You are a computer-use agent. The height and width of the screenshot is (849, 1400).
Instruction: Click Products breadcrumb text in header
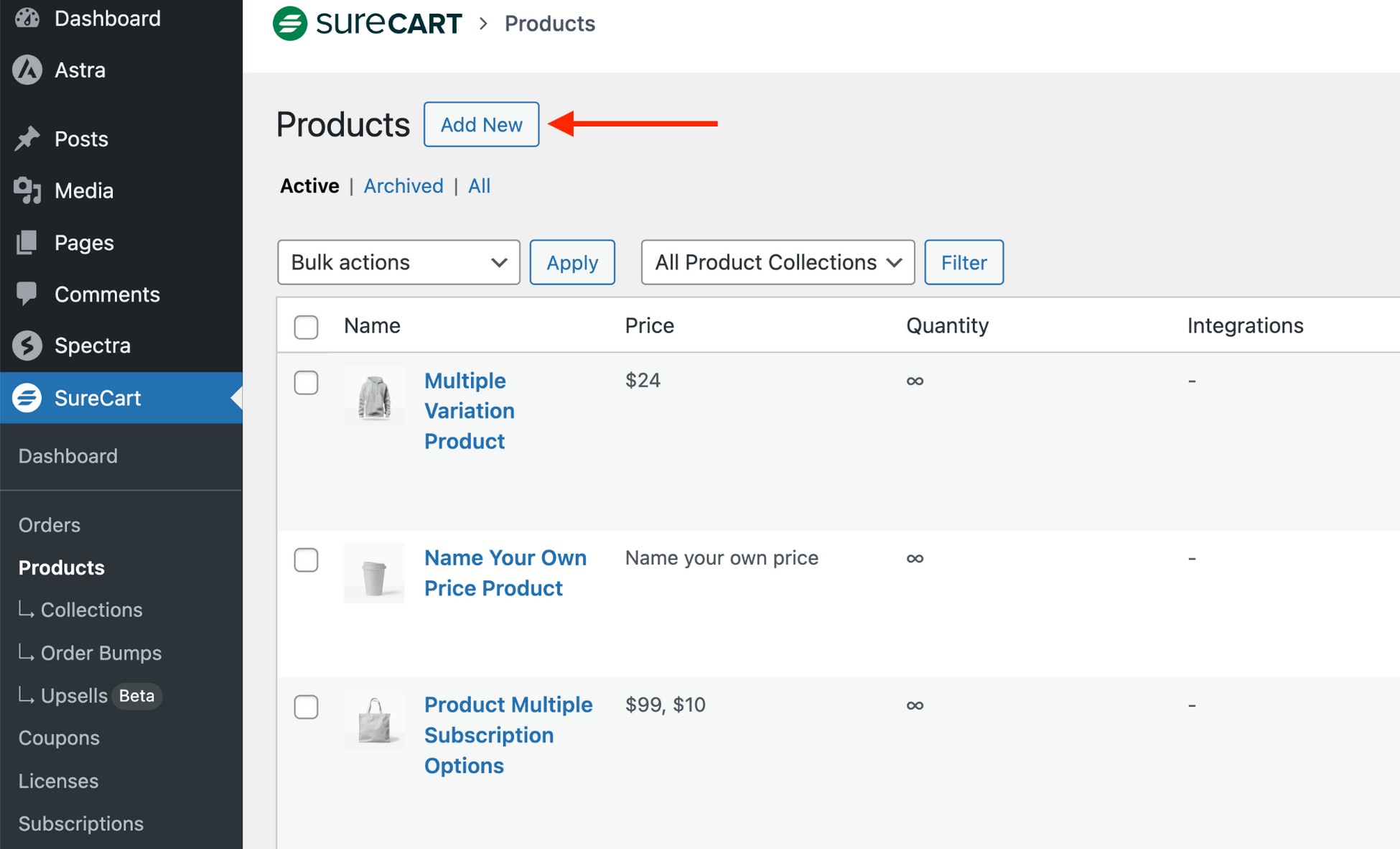[x=549, y=24]
